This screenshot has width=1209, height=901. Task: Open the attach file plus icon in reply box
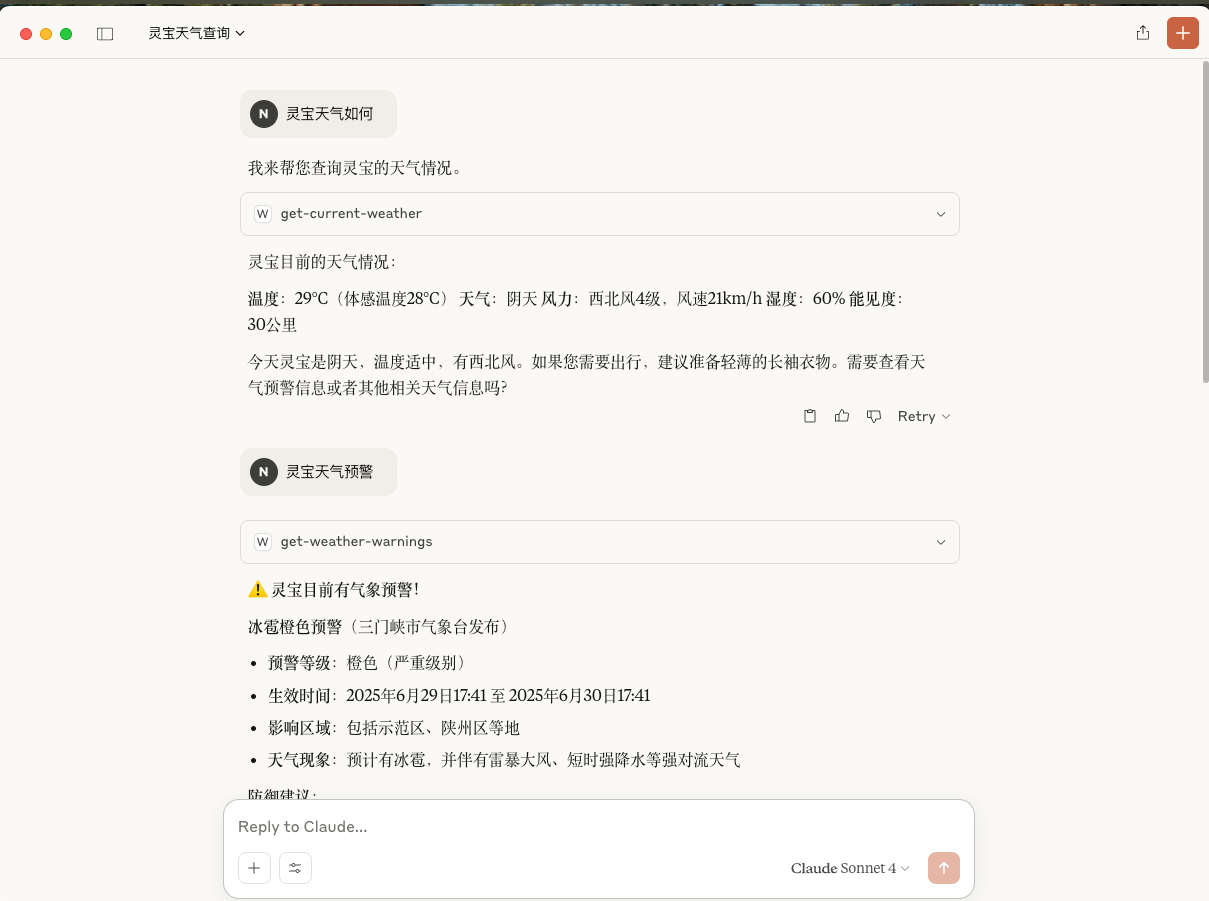[x=254, y=868]
